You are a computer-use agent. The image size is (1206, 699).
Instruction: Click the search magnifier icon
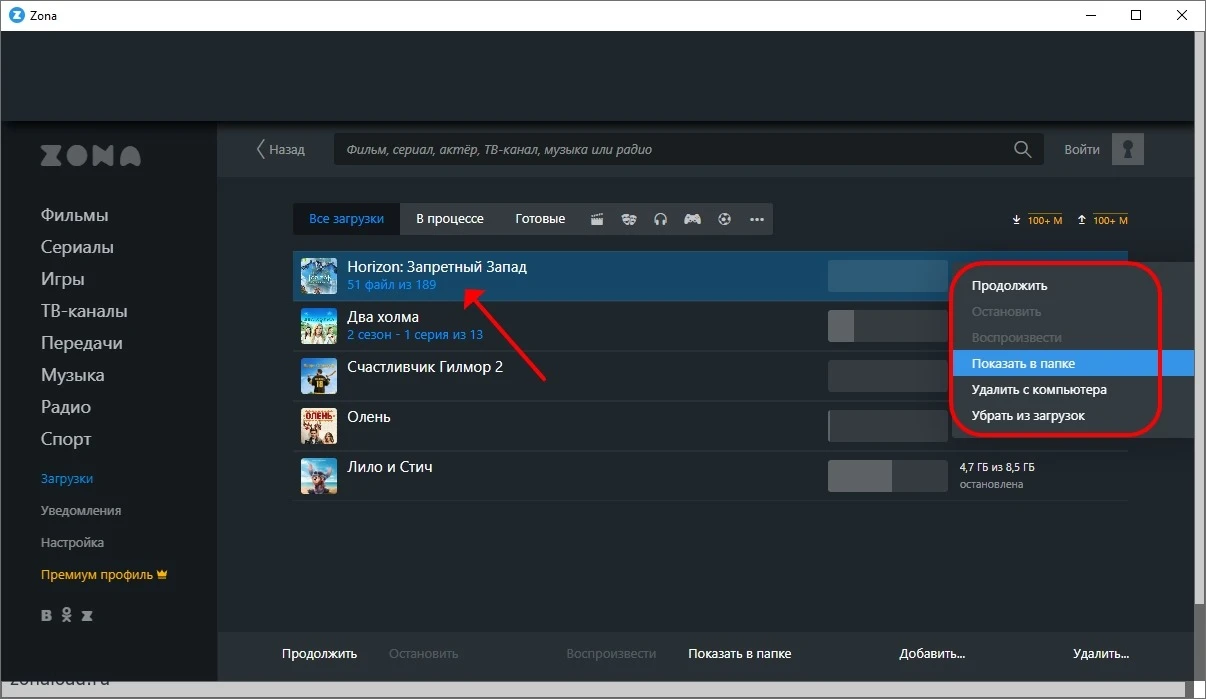[1022, 149]
